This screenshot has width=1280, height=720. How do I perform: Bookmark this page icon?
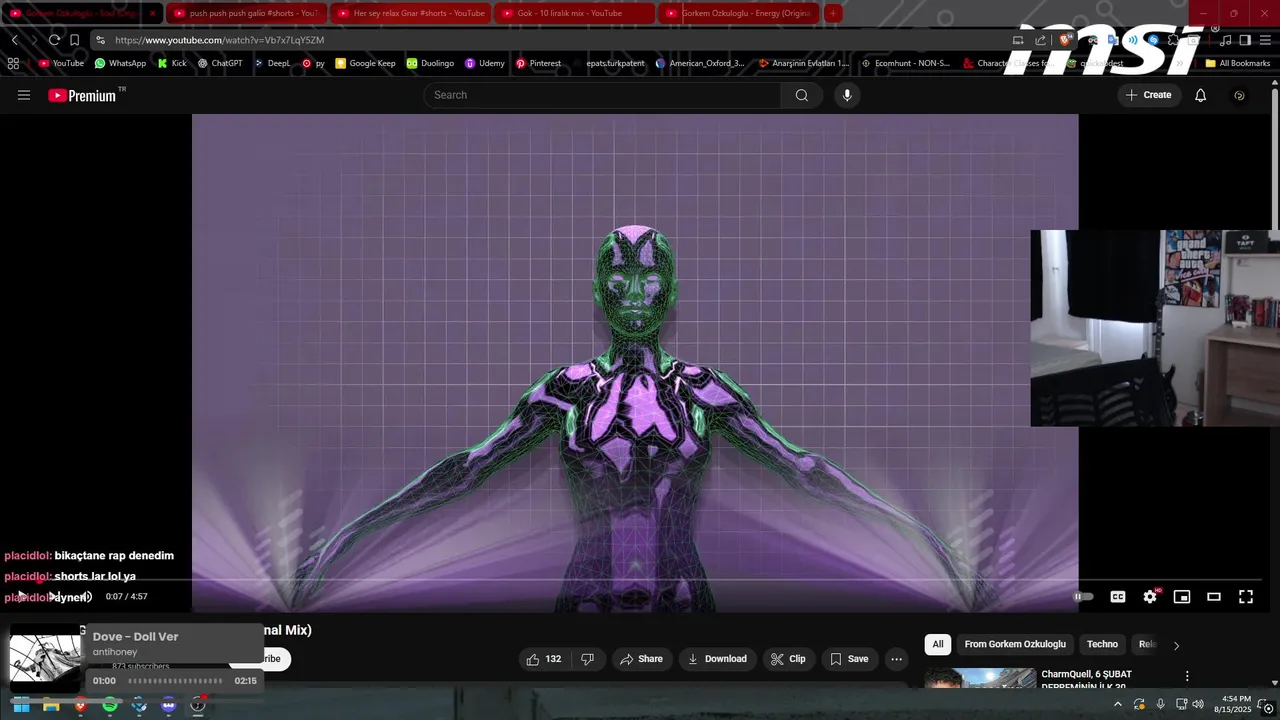(74, 40)
